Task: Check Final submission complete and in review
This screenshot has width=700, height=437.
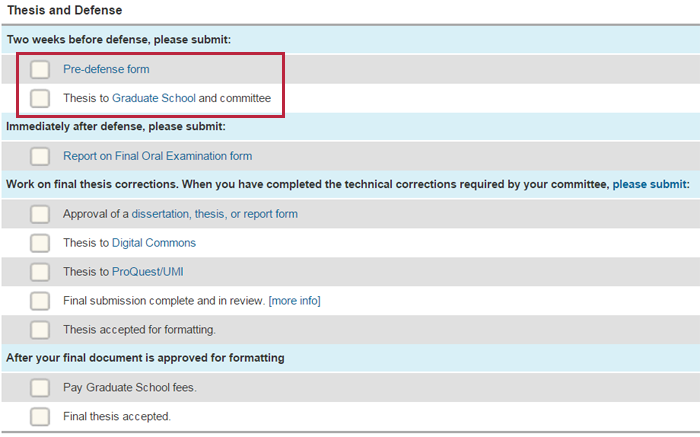Action: point(40,301)
